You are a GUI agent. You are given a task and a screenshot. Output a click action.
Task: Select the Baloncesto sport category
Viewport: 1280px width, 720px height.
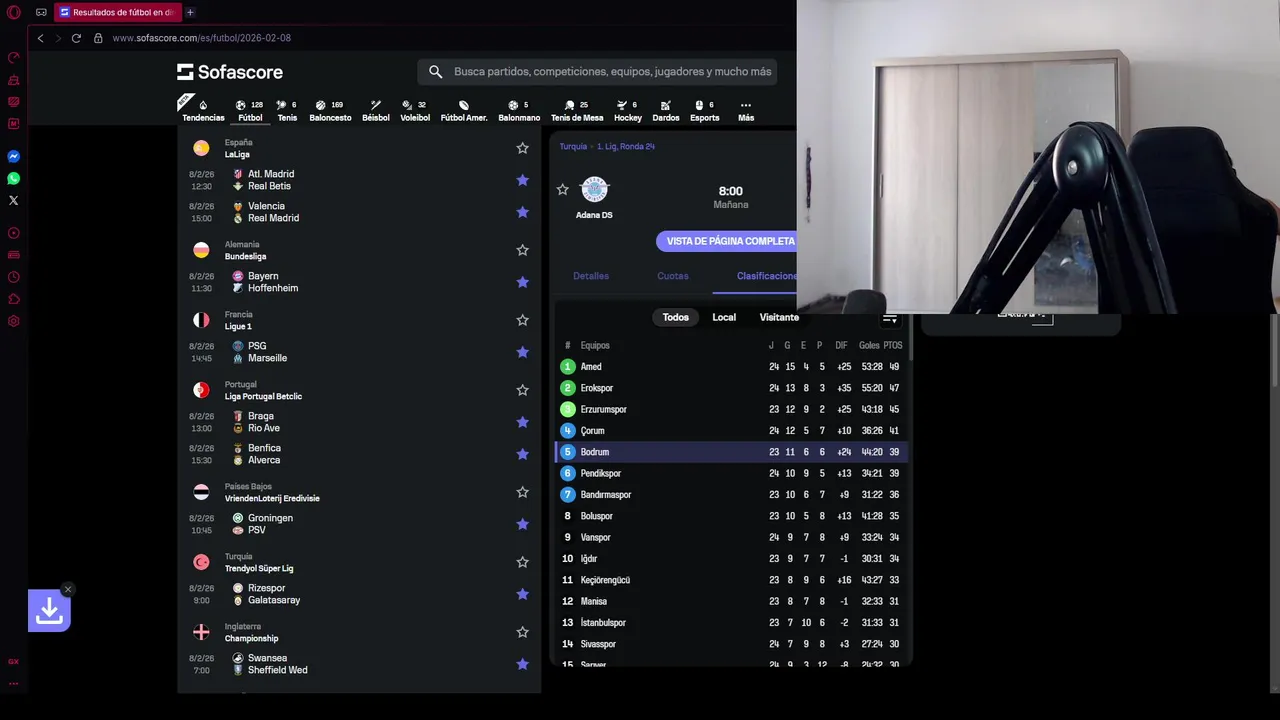pyautogui.click(x=330, y=110)
